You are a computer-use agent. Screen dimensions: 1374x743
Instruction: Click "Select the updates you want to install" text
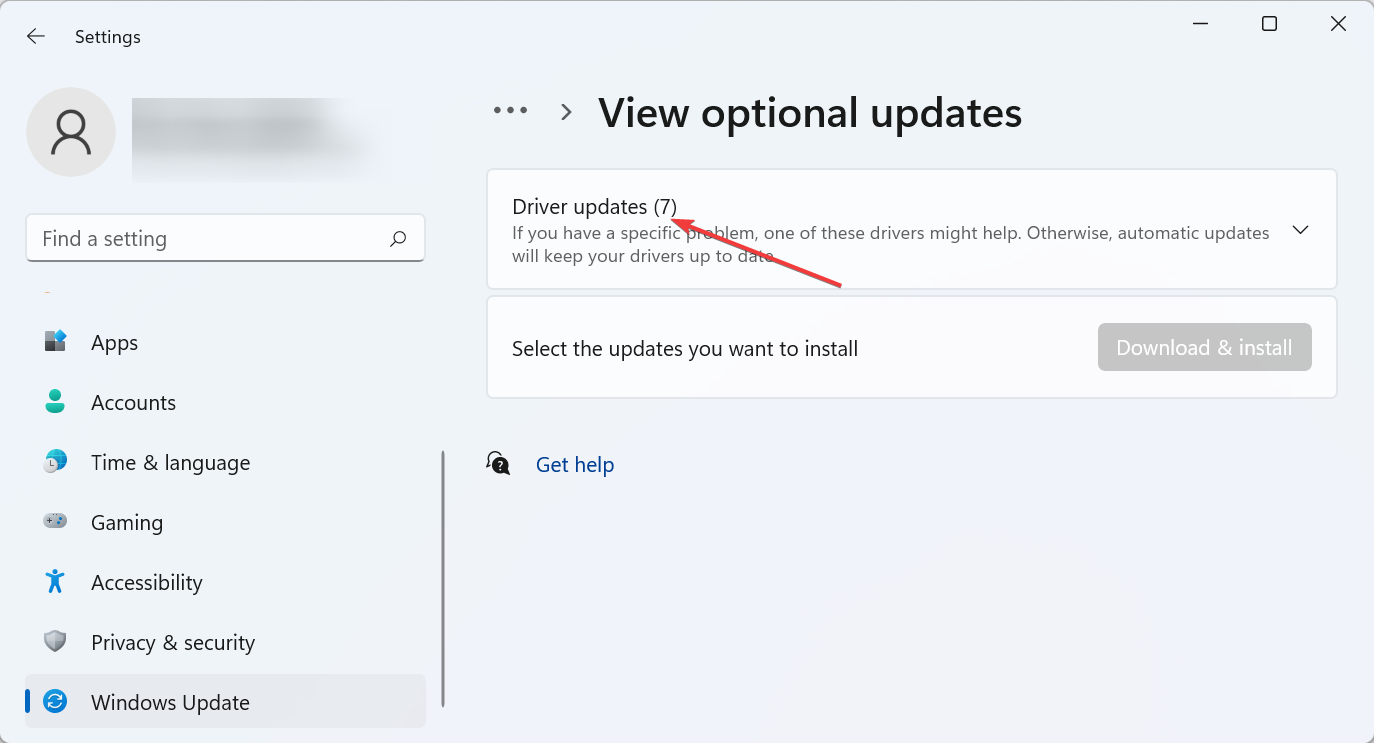(x=685, y=349)
